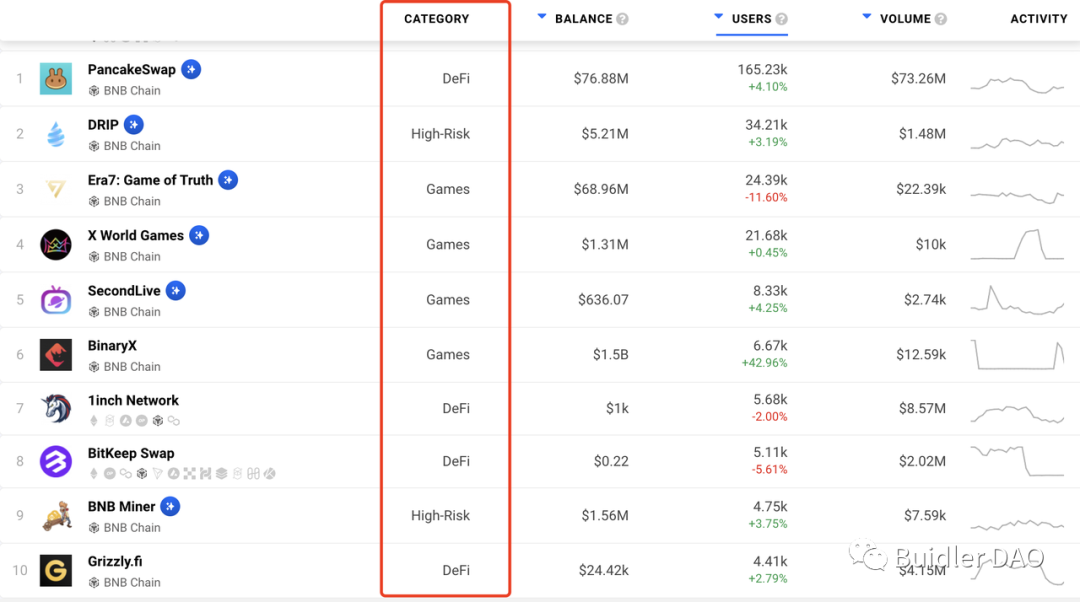Click the Users help question-mark icon
Screen dimensions: 1080x602
pos(781,19)
